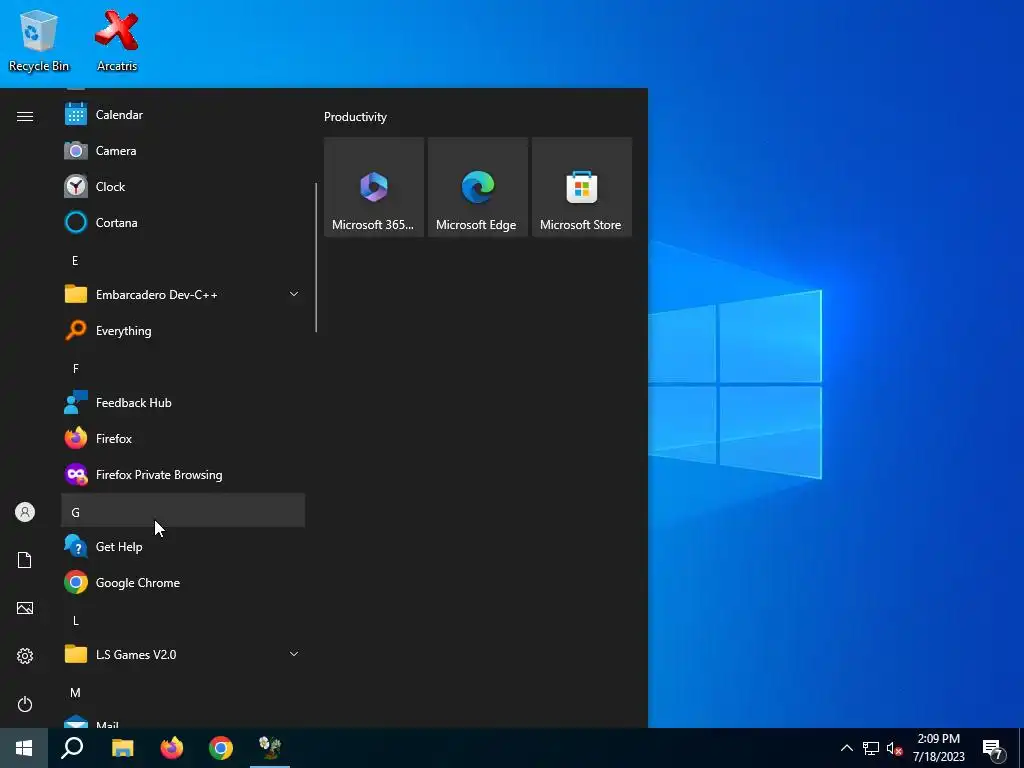Open Feedback Hub

coord(183,403)
